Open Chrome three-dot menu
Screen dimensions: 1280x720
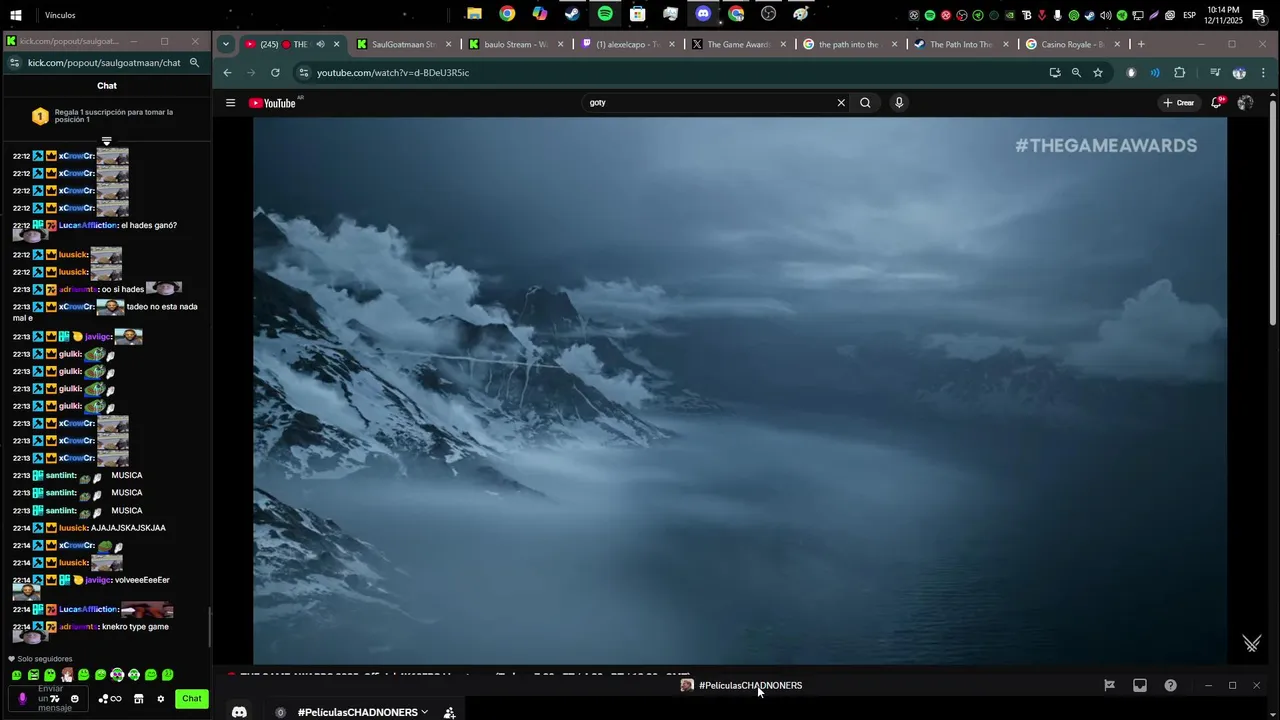[x=1263, y=73]
